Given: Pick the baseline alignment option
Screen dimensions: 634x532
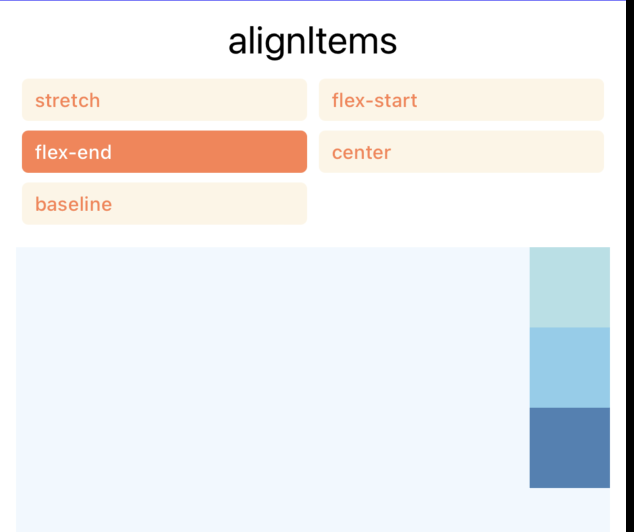Looking at the screenshot, I should pyautogui.click(x=164, y=204).
